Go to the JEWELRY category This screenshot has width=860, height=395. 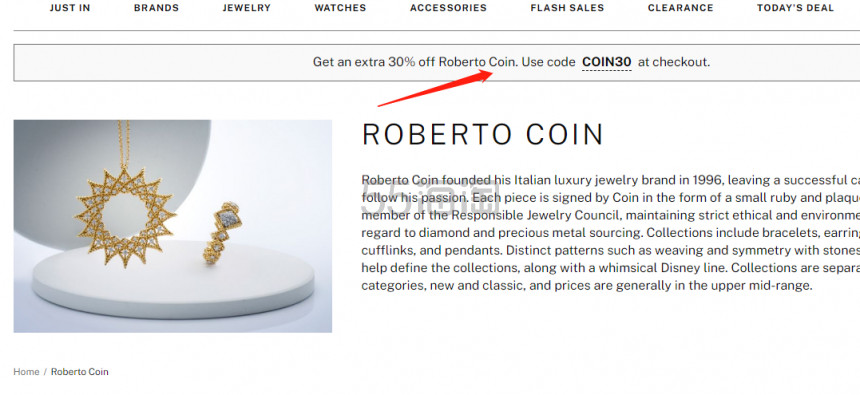246,8
